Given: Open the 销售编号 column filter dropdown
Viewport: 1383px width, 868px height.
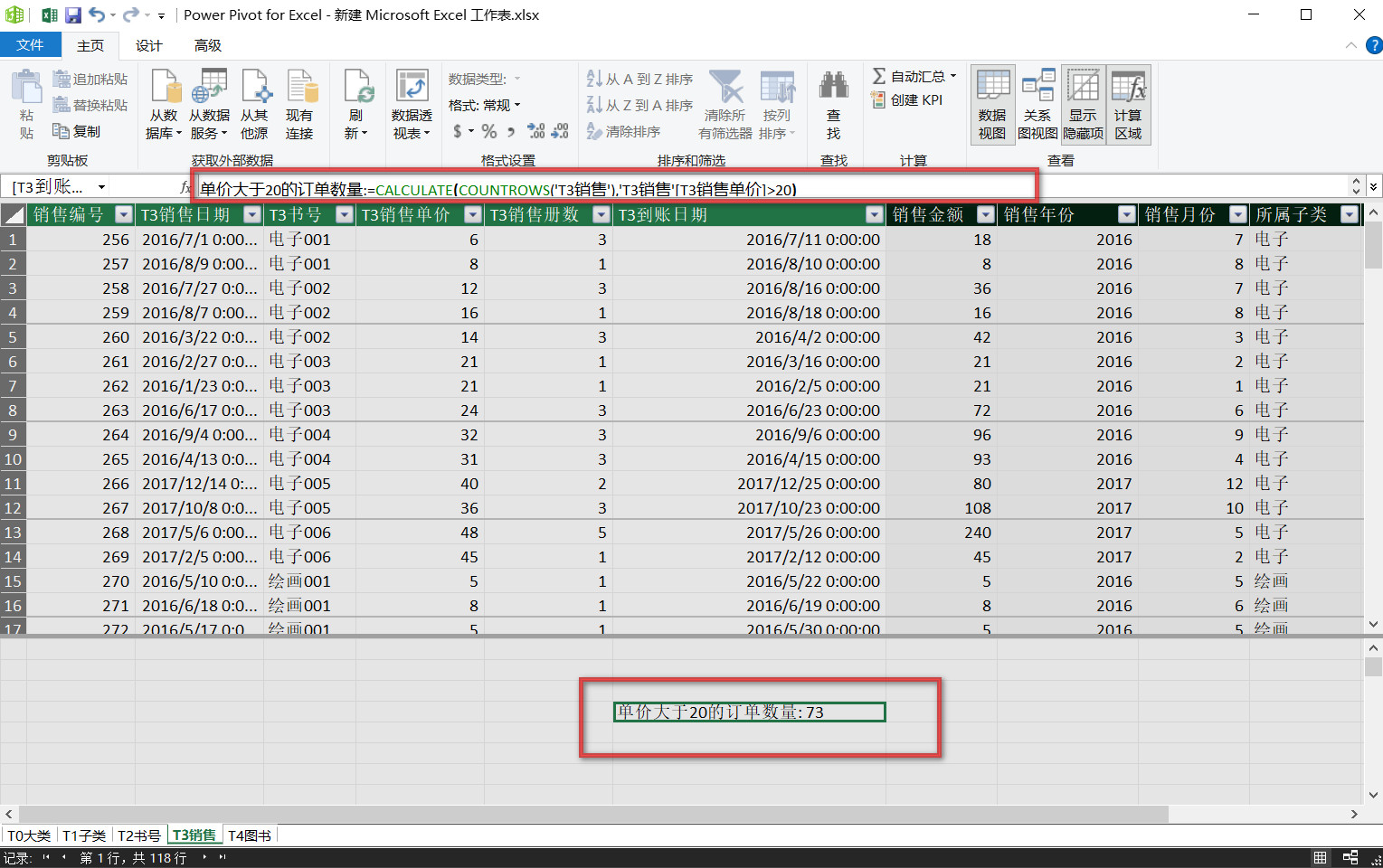Looking at the screenshot, I should (124, 215).
